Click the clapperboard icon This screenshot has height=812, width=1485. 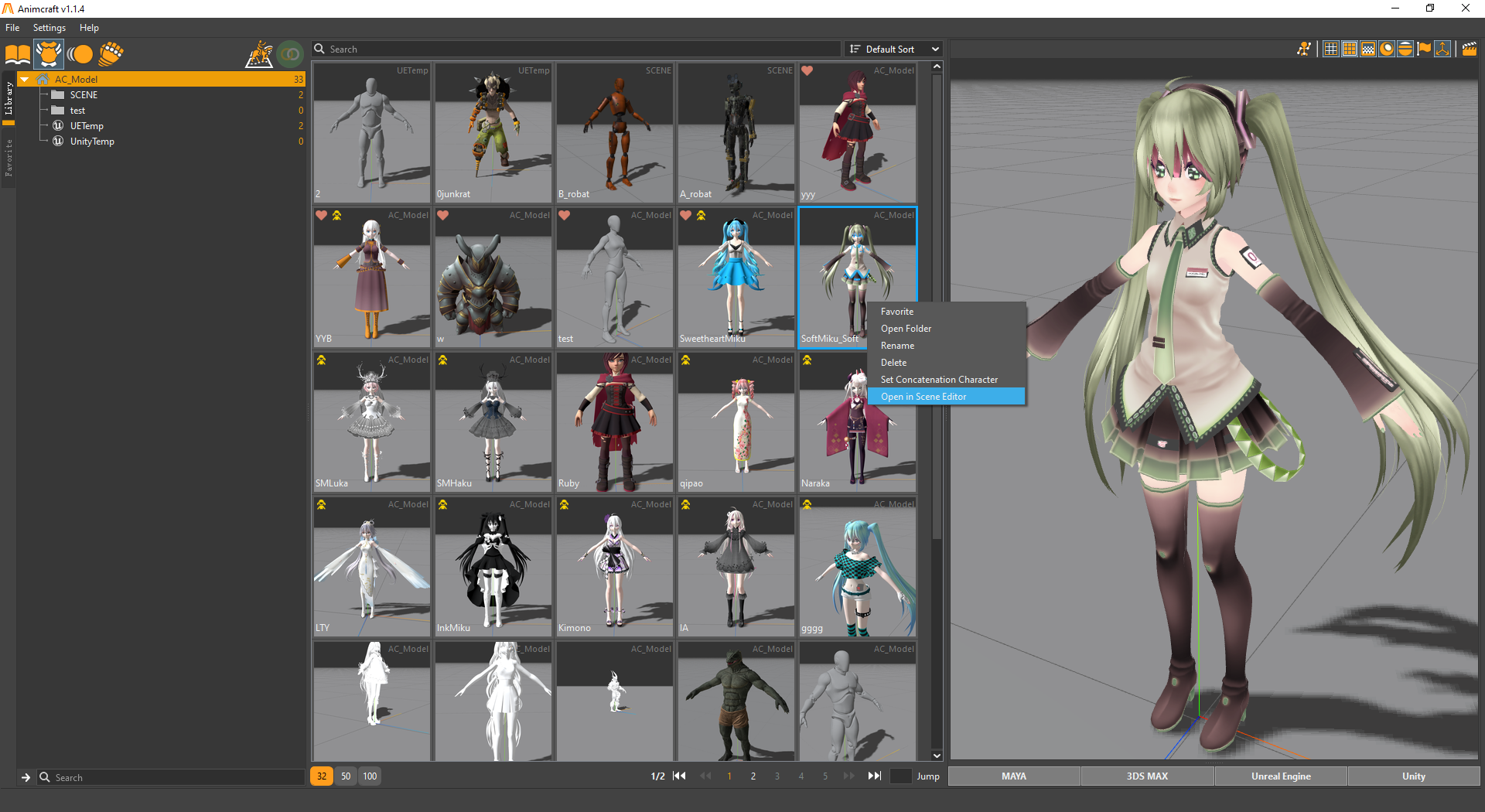(x=1470, y=49)
